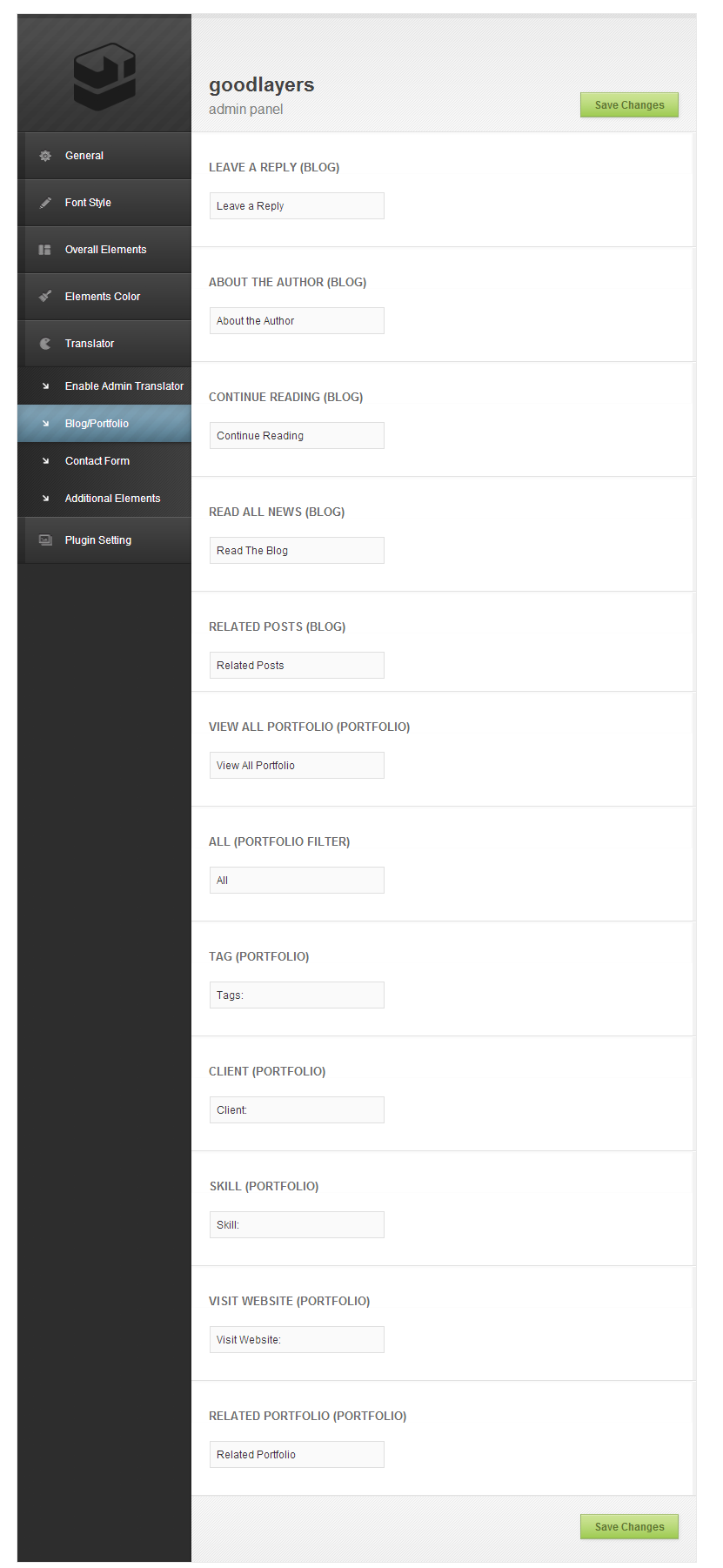This screenshot has height=1568, width=723.
Task: Click the pencil icon beside Font Style
Action: pyautogui.click(x=45, y=203)
